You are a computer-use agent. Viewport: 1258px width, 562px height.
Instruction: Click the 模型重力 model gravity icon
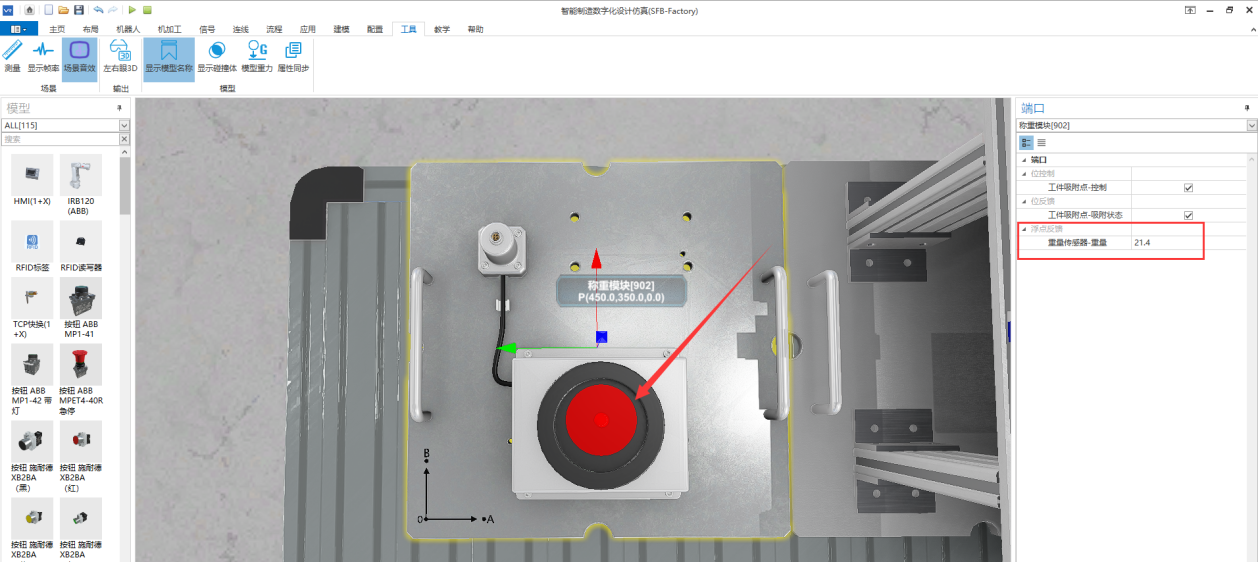pyautogui.click(x=257, y=57)
